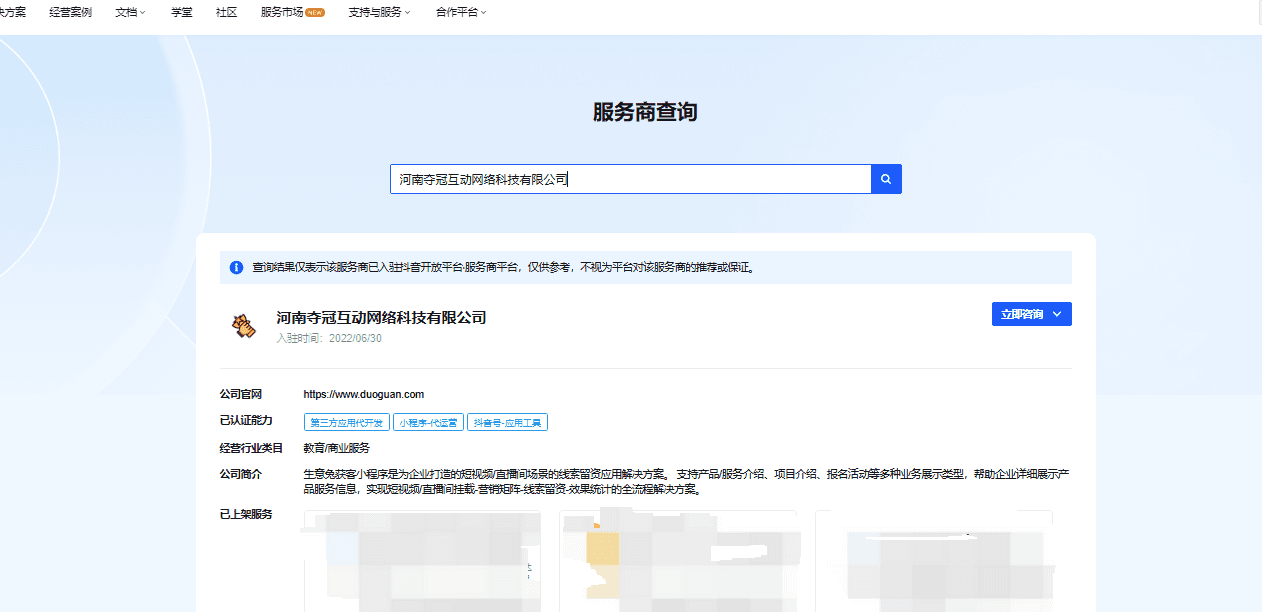Open the third listed service card thumbnail
The width and height of the screenshot is (1262, 612).
[x=934, y=560]
